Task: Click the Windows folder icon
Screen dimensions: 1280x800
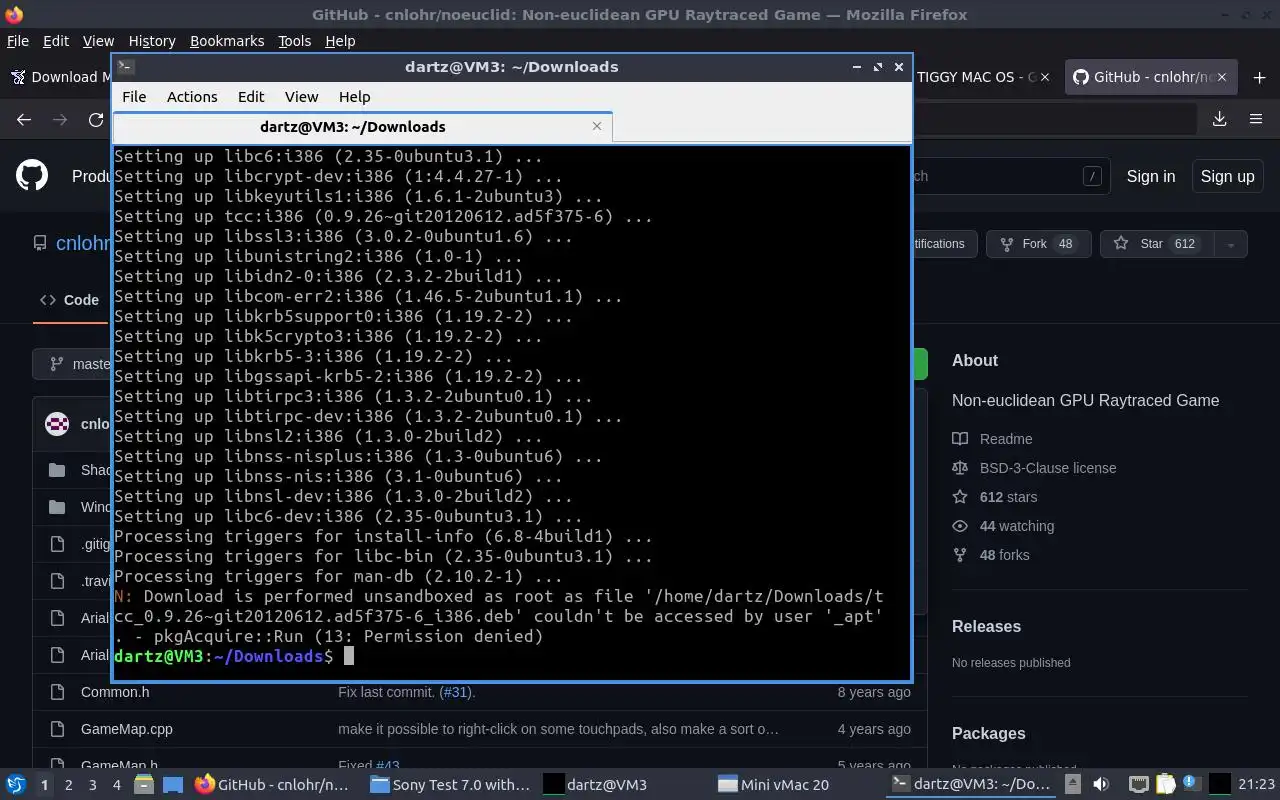Action: click(57, 507)
